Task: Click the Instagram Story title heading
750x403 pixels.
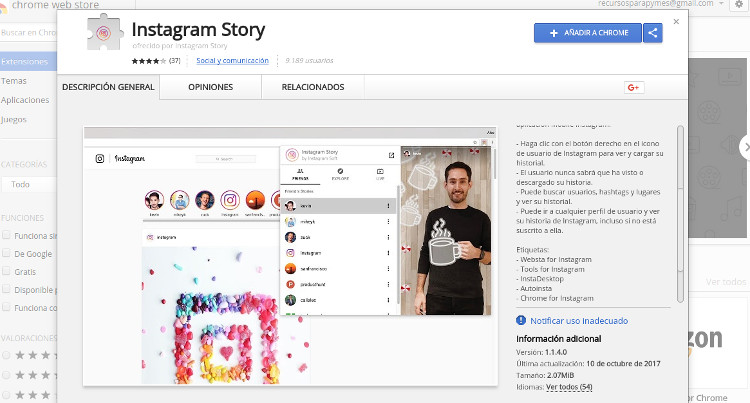Action: pos(198,30)
